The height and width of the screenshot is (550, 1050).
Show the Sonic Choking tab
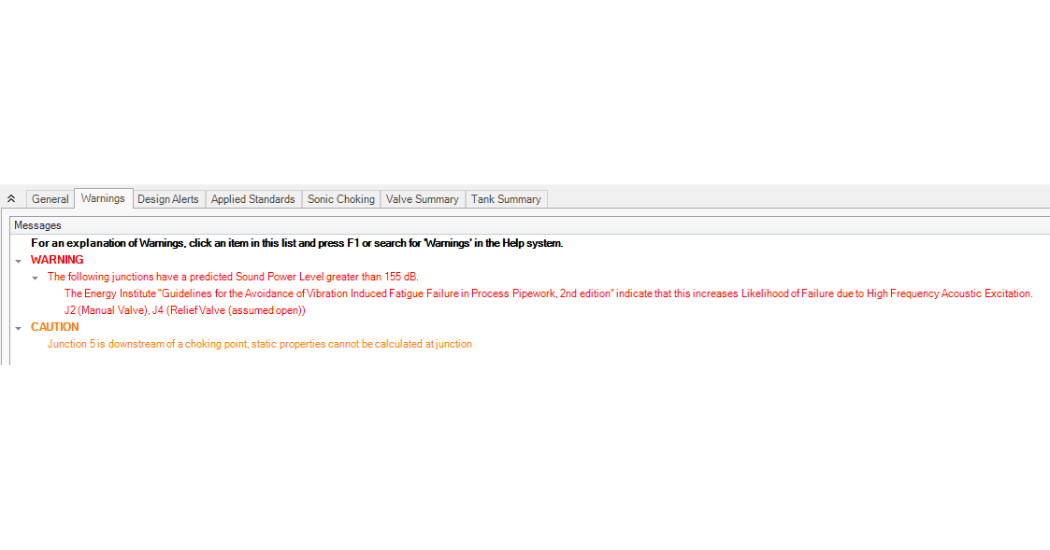341,199
